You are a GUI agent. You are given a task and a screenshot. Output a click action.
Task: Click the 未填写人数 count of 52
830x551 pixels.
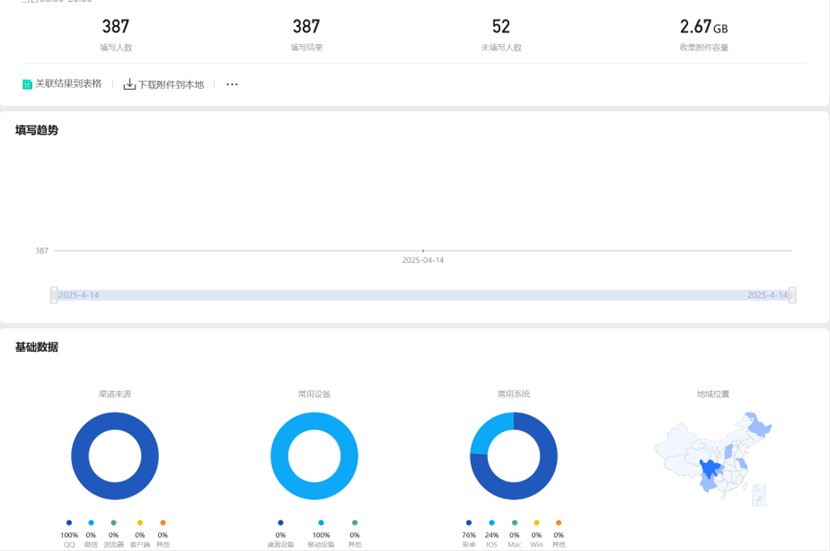500,27
